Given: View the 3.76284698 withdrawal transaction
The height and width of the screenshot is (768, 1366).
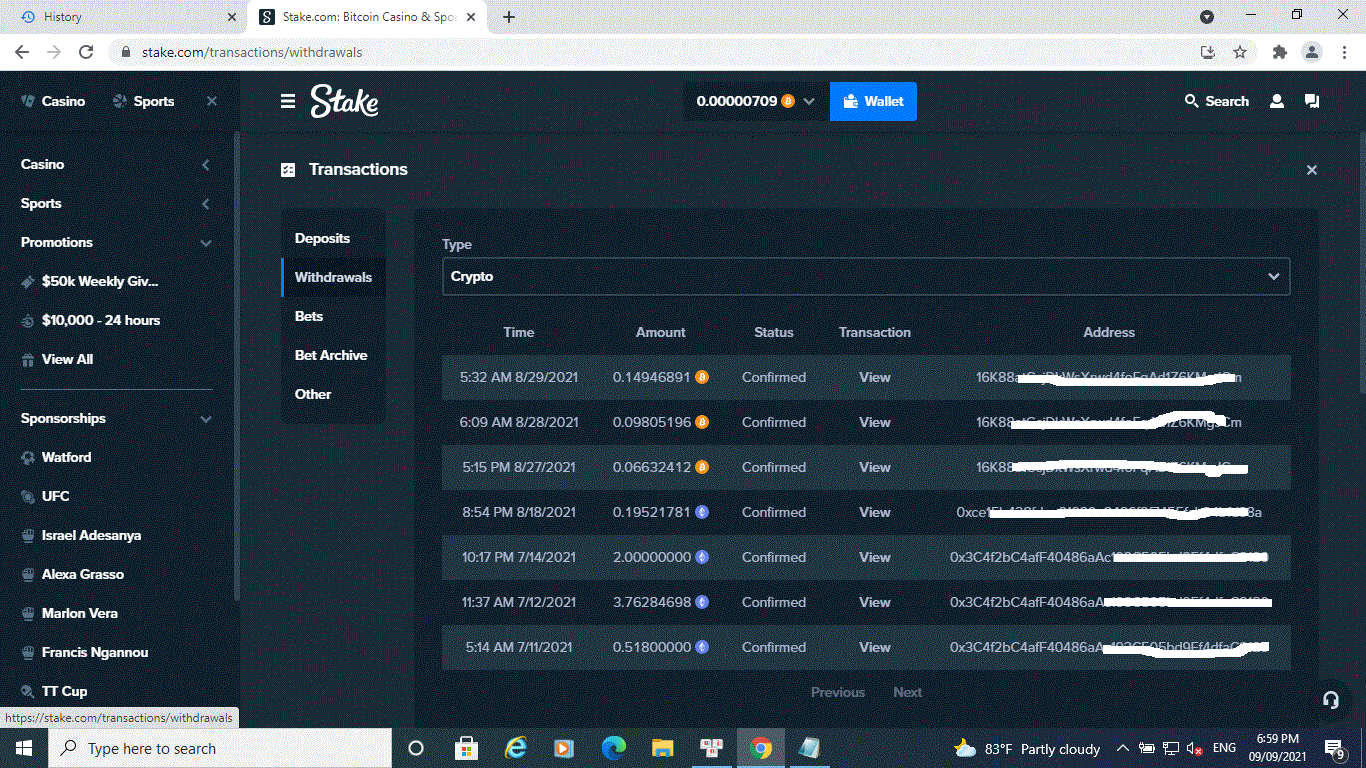Looking at the screenshot, I should click(875, 602).
